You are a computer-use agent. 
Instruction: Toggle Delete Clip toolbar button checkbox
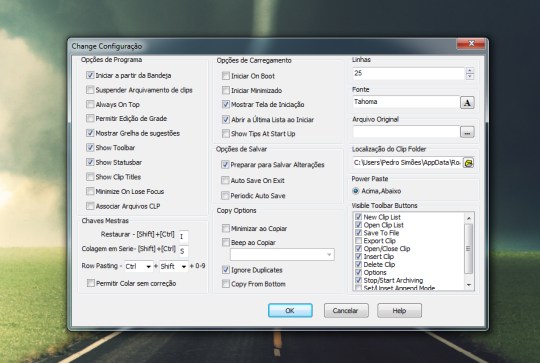358,265
